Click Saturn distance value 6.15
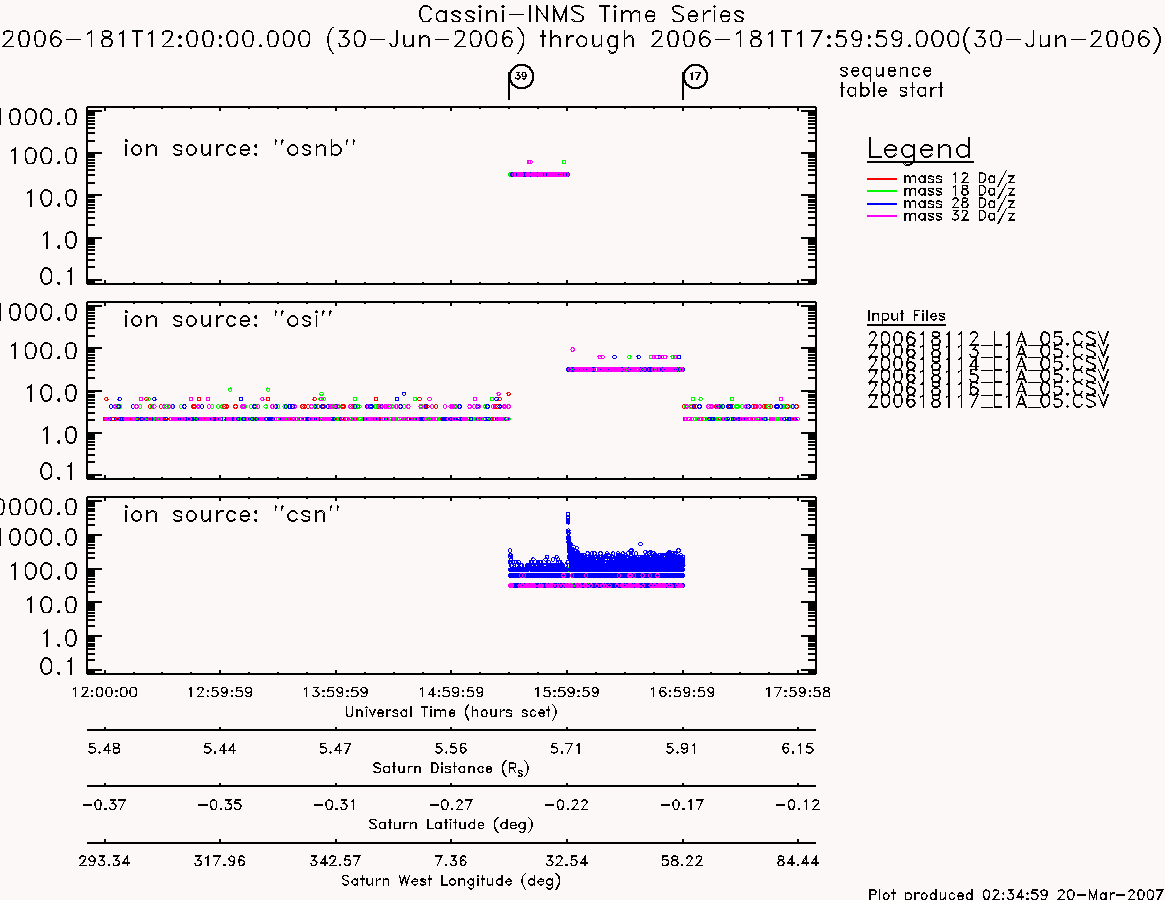The width and height of the screenshot is (1165, 900). click(798, 748)
